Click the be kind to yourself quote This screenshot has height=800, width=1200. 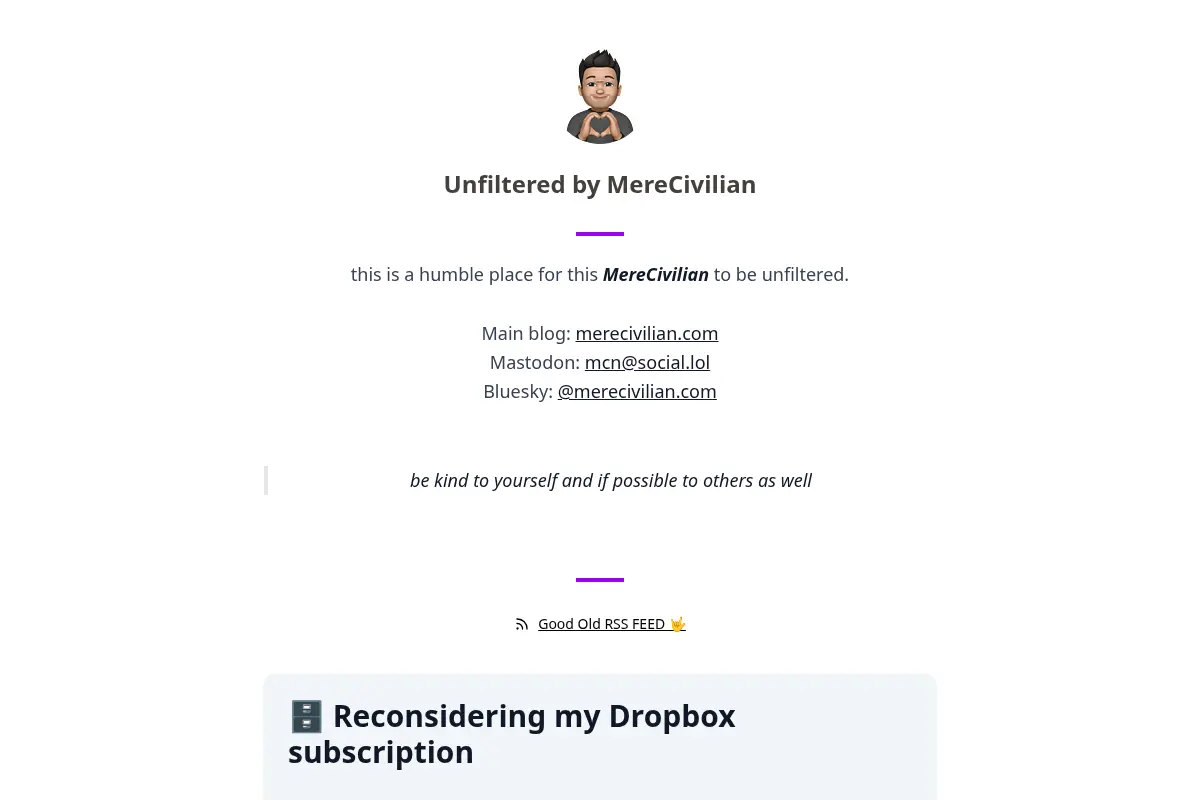[611, 480]
